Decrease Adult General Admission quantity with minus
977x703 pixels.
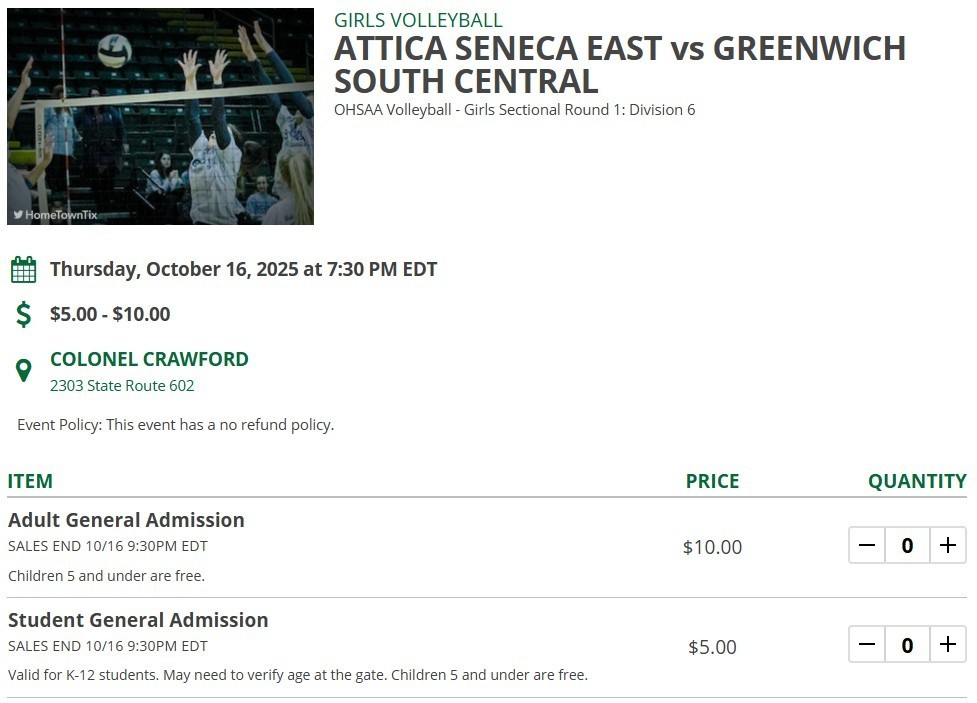(x=867, y=546)
